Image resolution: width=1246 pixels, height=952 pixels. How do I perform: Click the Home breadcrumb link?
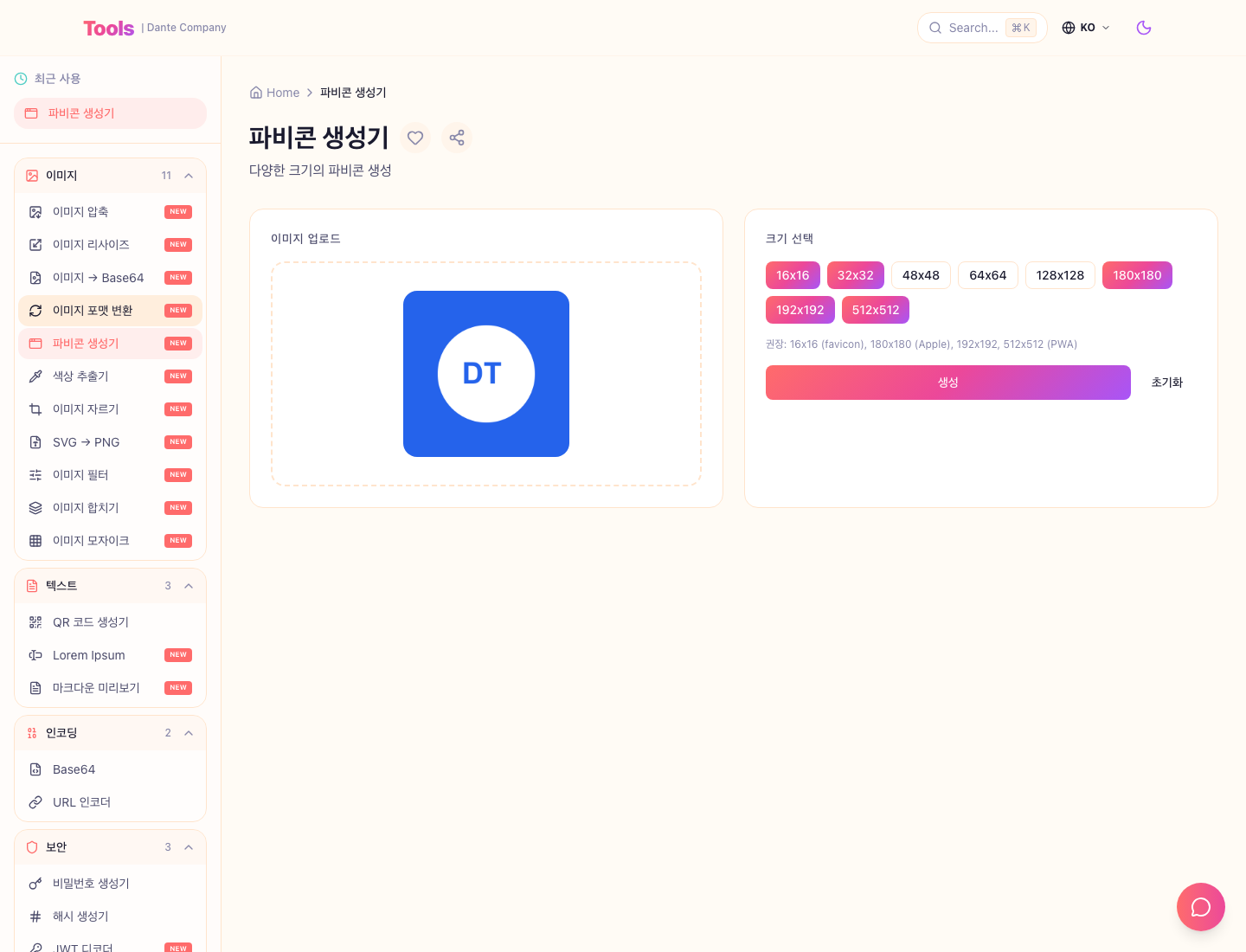point(274,93)
